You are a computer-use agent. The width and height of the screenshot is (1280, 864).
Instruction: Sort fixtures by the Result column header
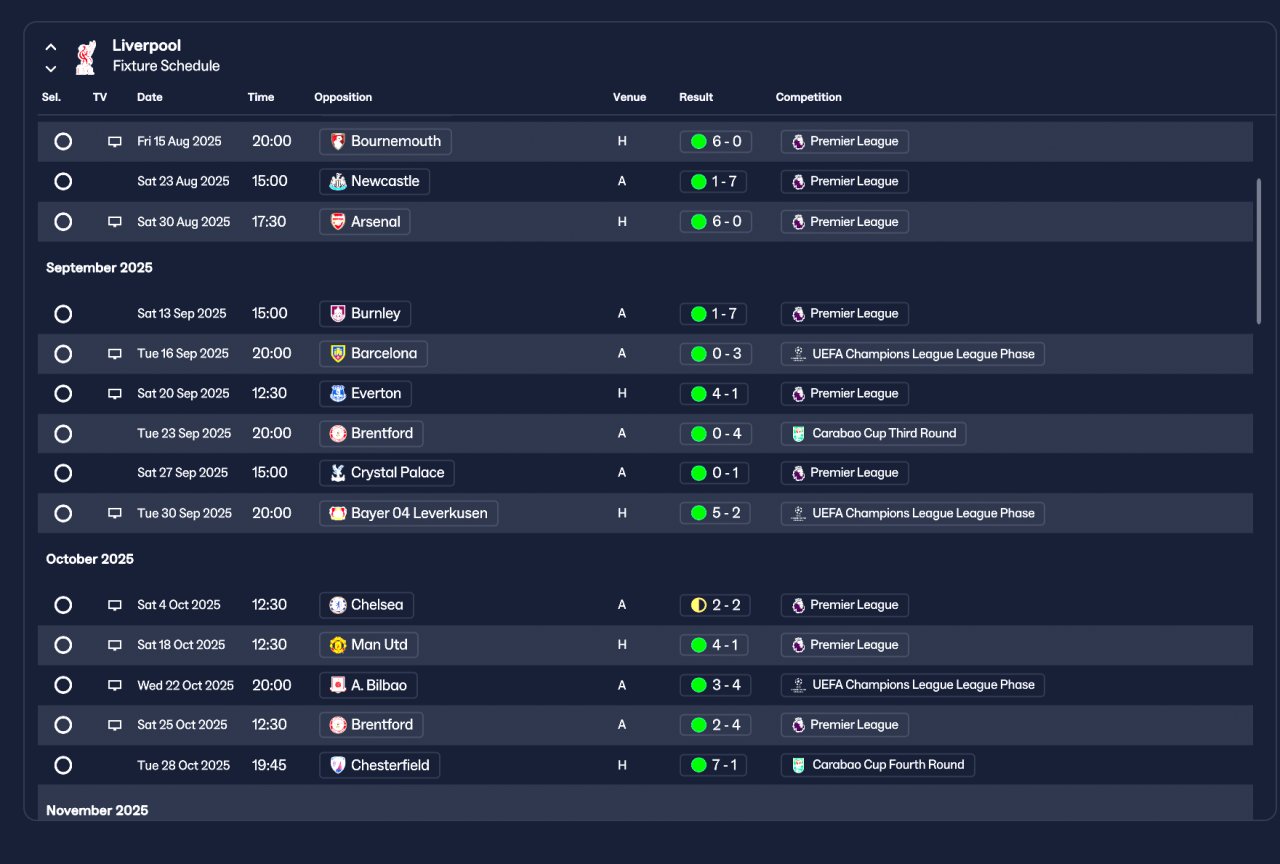pyautogui.click(x=696, y=97)
